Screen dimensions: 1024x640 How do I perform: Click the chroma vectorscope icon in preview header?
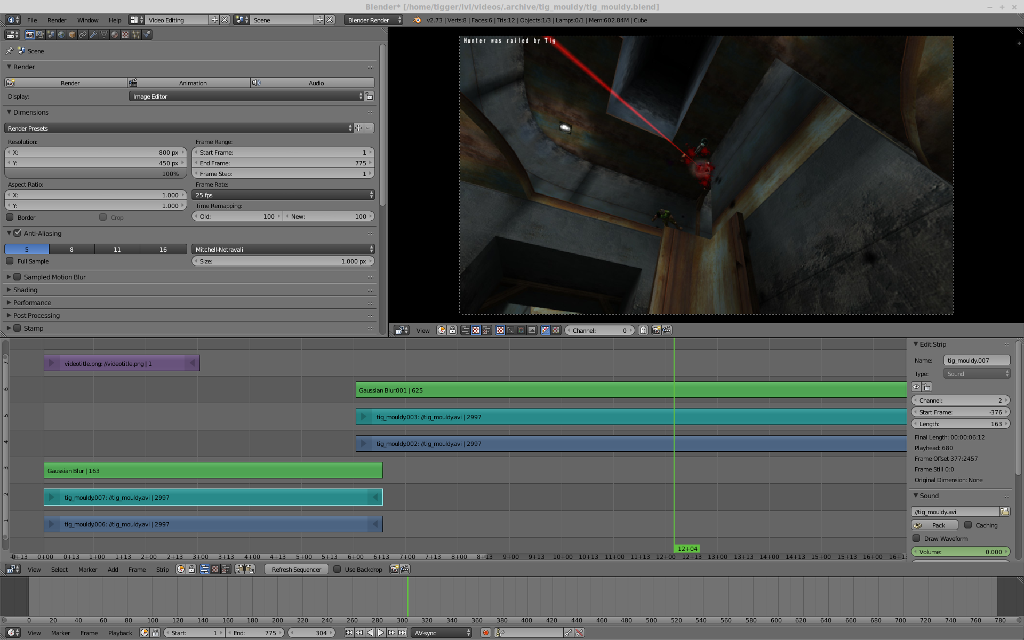point(521,330)
